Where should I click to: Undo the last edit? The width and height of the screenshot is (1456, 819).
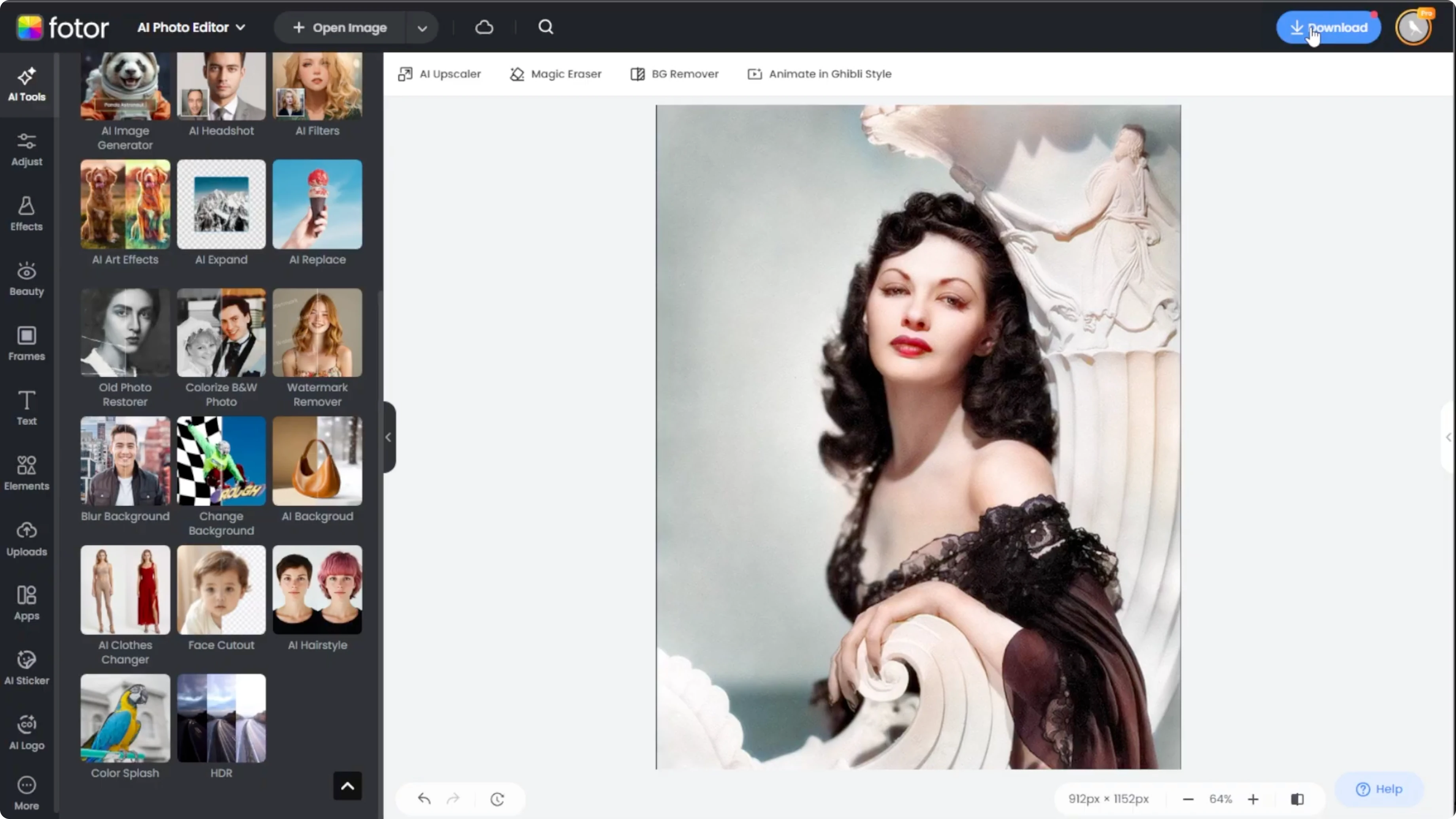click(424, 799)
